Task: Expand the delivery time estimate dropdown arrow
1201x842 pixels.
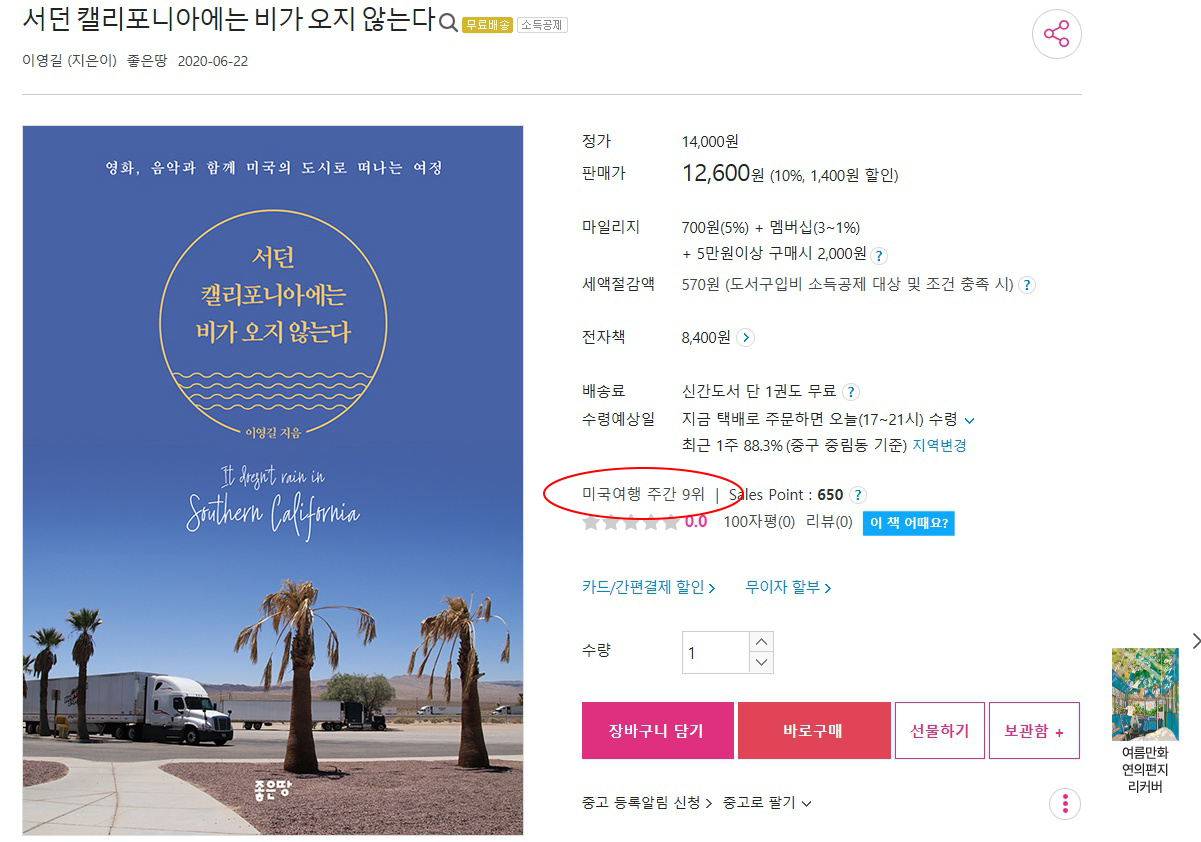Action: tap(969, 420)
